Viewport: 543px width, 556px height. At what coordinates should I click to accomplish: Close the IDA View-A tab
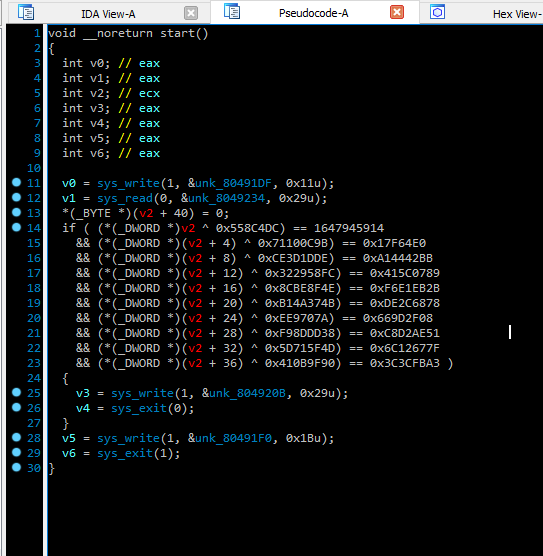pos(191,13)
